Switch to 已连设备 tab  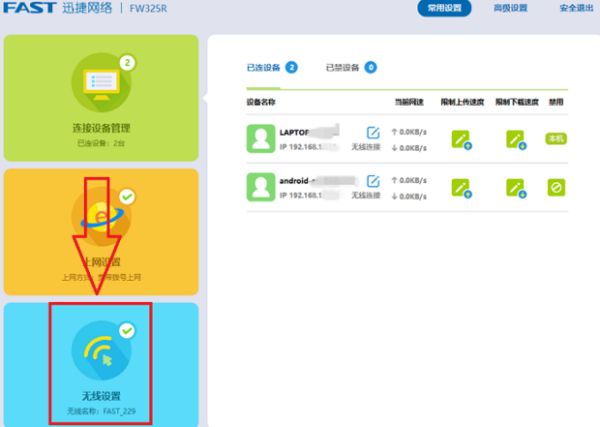264,68
